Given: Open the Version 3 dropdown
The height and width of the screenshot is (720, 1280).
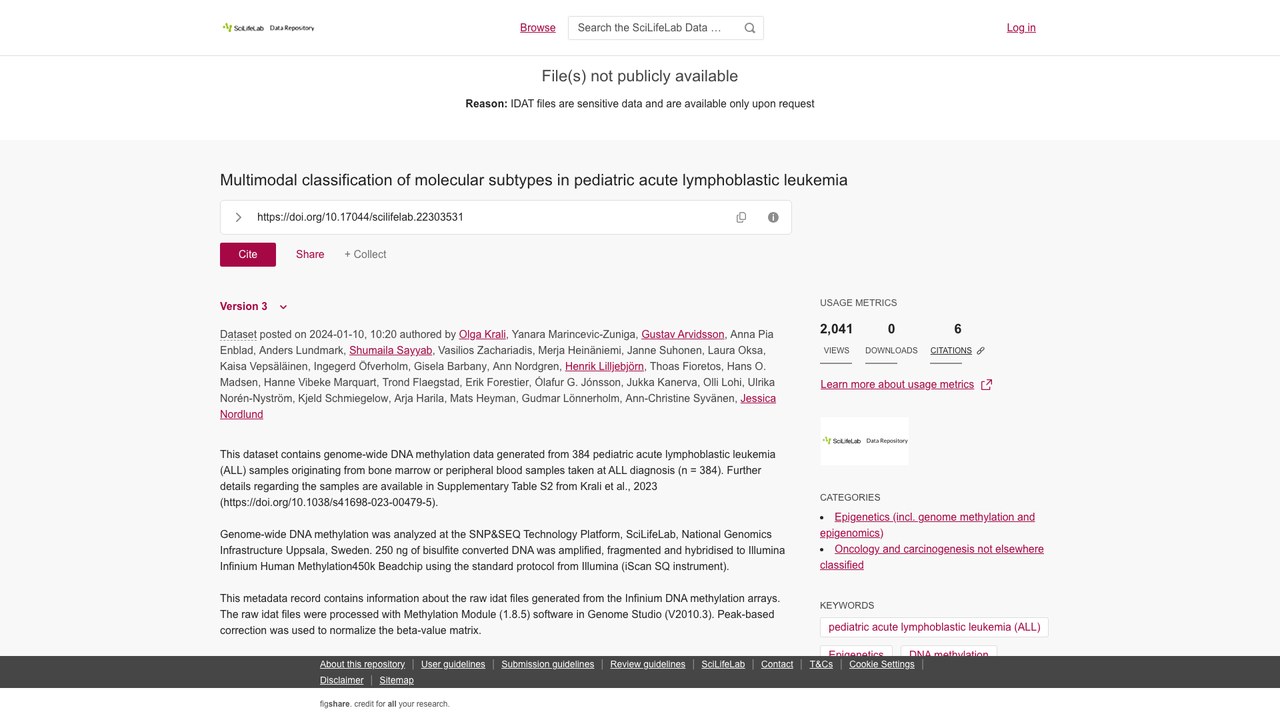Looking at the screenshot, I should (x=254, y=307).
